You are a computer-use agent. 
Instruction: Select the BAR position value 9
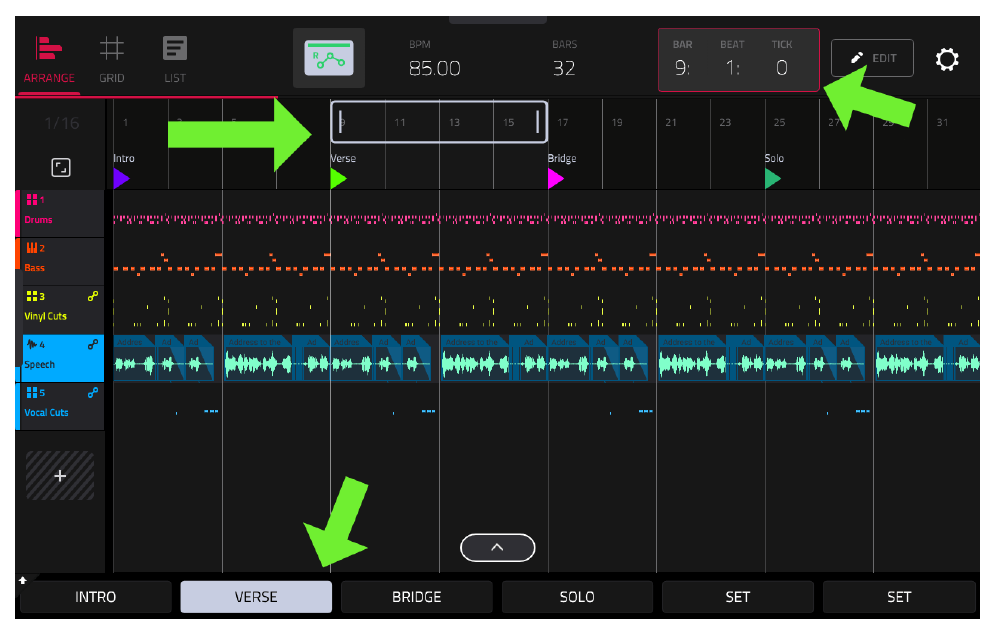[x=682, y=68]
